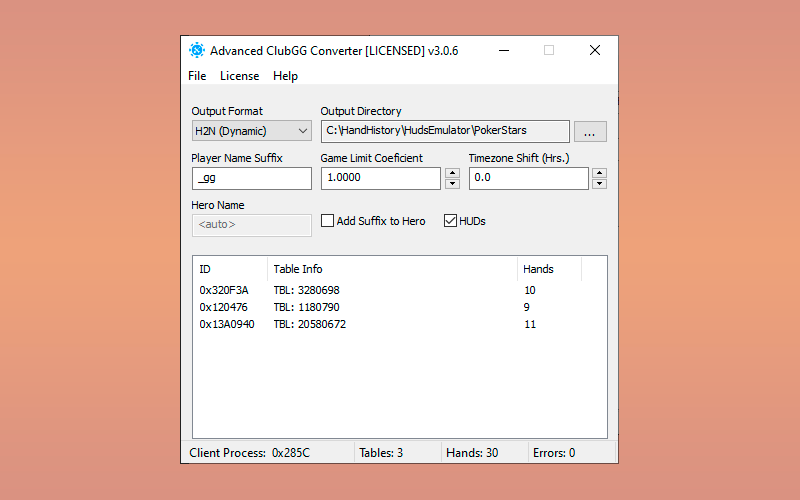Browse for output directory with ellipsis button

pyautogui.click(x=590, y=131)
